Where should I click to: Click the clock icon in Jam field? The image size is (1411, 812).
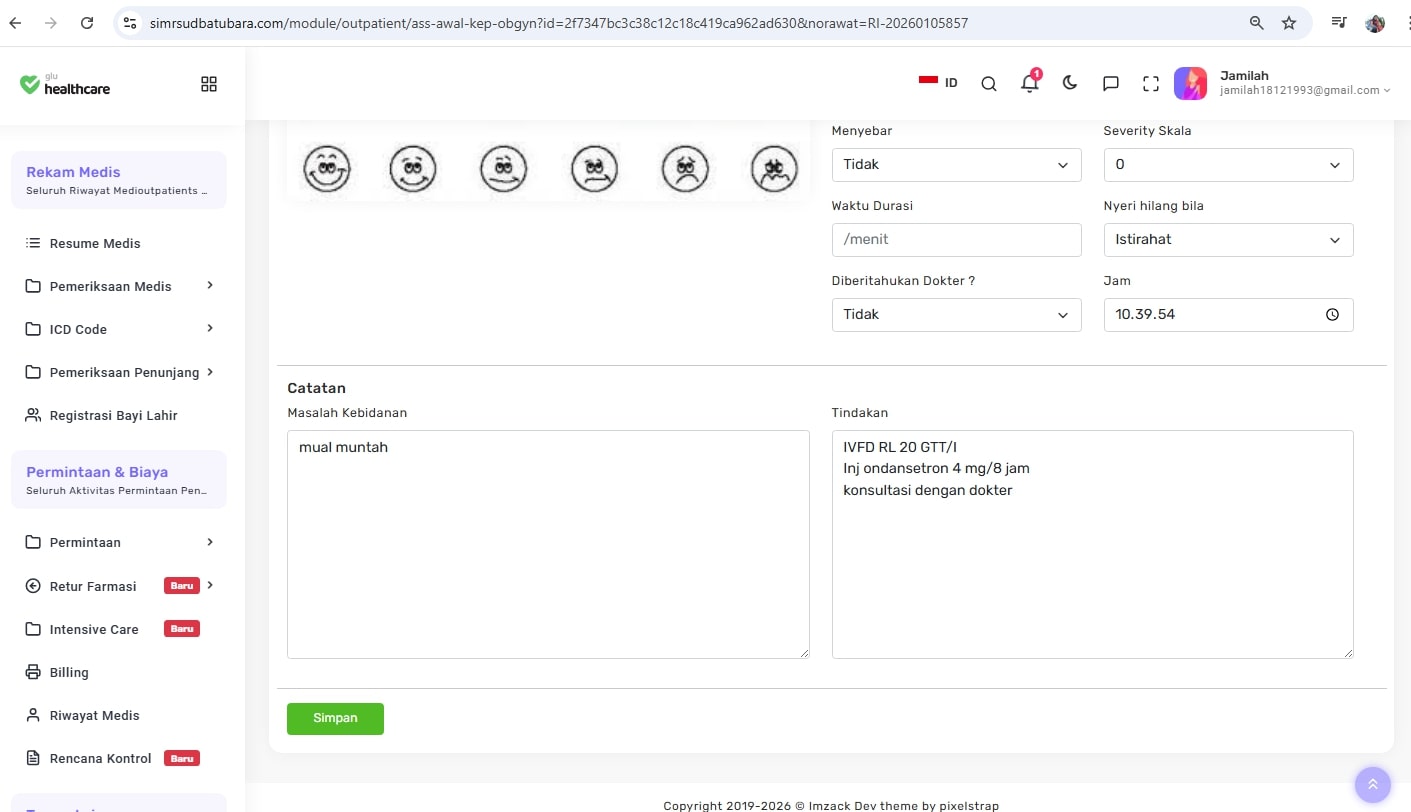(1332, 314)
